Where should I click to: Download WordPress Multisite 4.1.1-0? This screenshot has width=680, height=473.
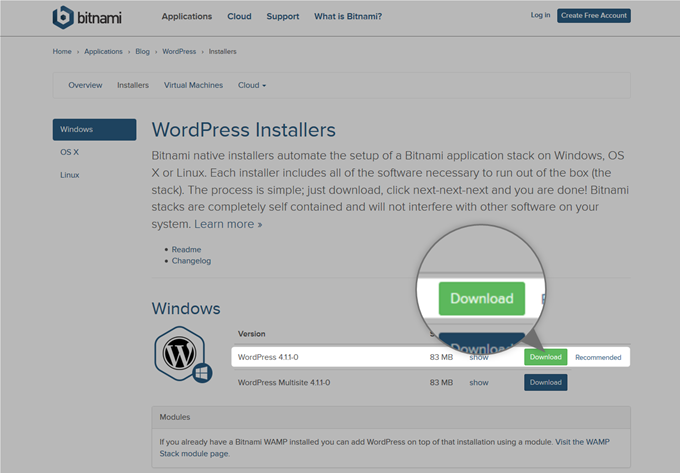pos(546,382)
